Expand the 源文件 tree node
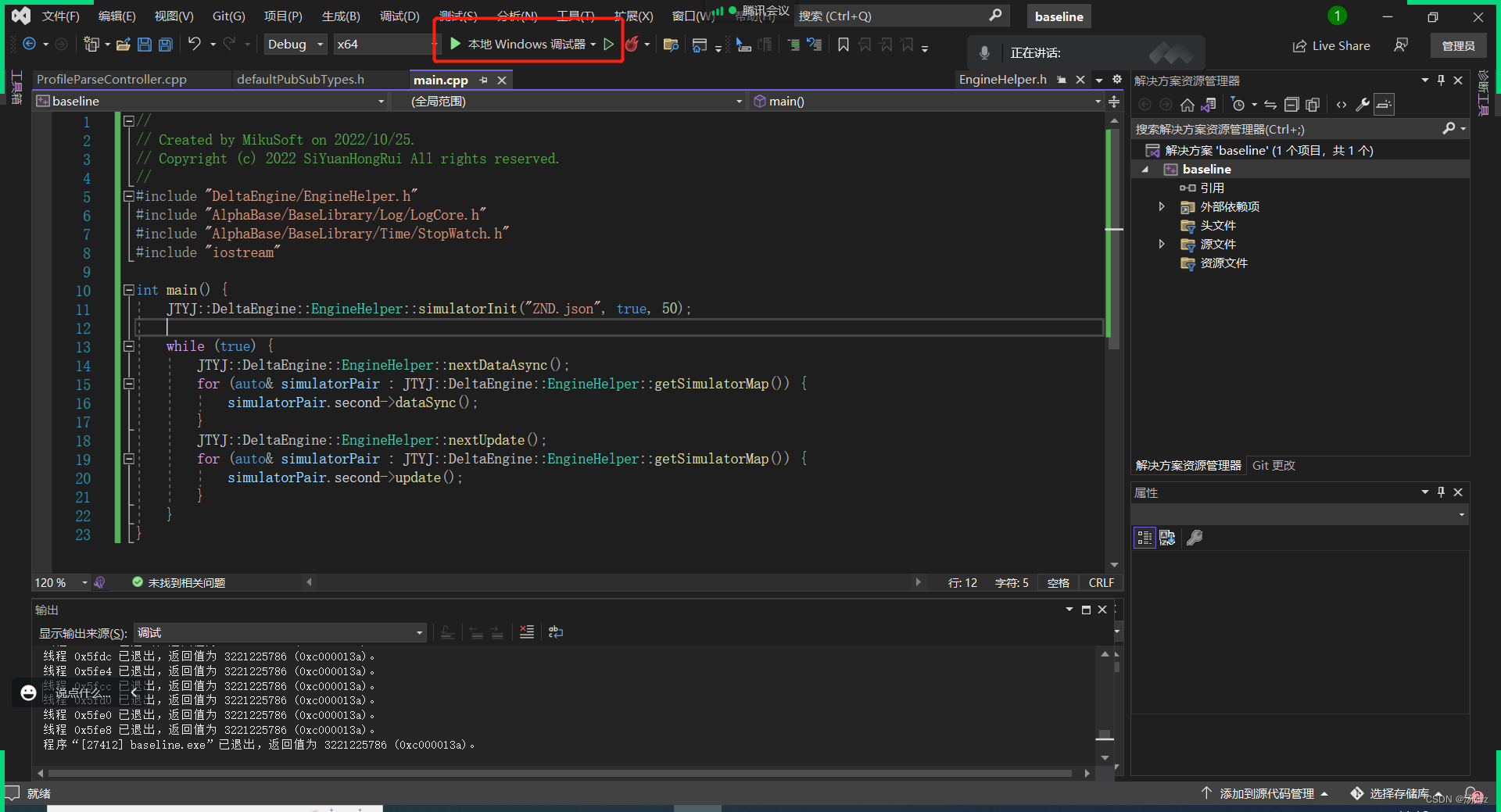The height and width of the screenshot is (812, 1501). (x=1162, y=244)
